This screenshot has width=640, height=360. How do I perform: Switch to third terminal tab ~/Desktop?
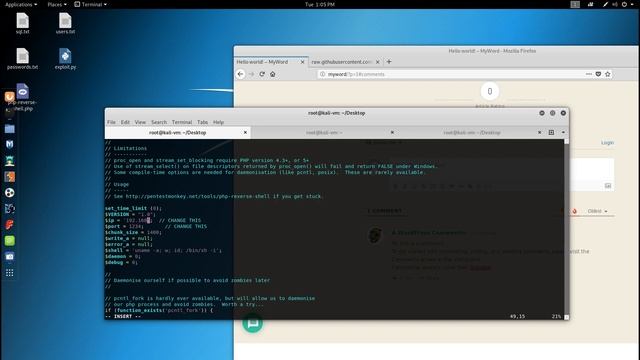(472, 133)
